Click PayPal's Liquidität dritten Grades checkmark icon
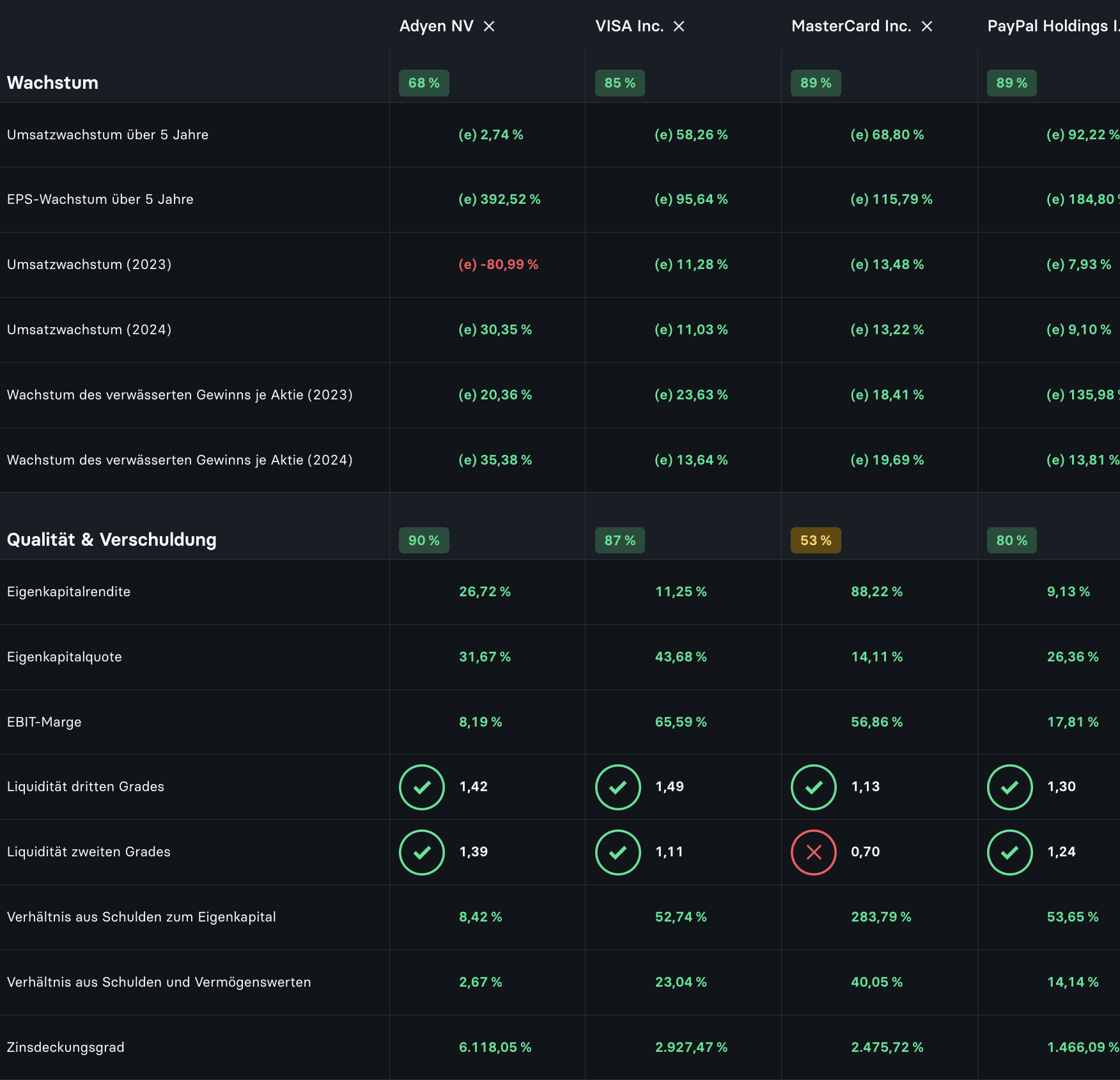The image size is (1120, 1080). pyautogui.click(x=1010, y=787)
